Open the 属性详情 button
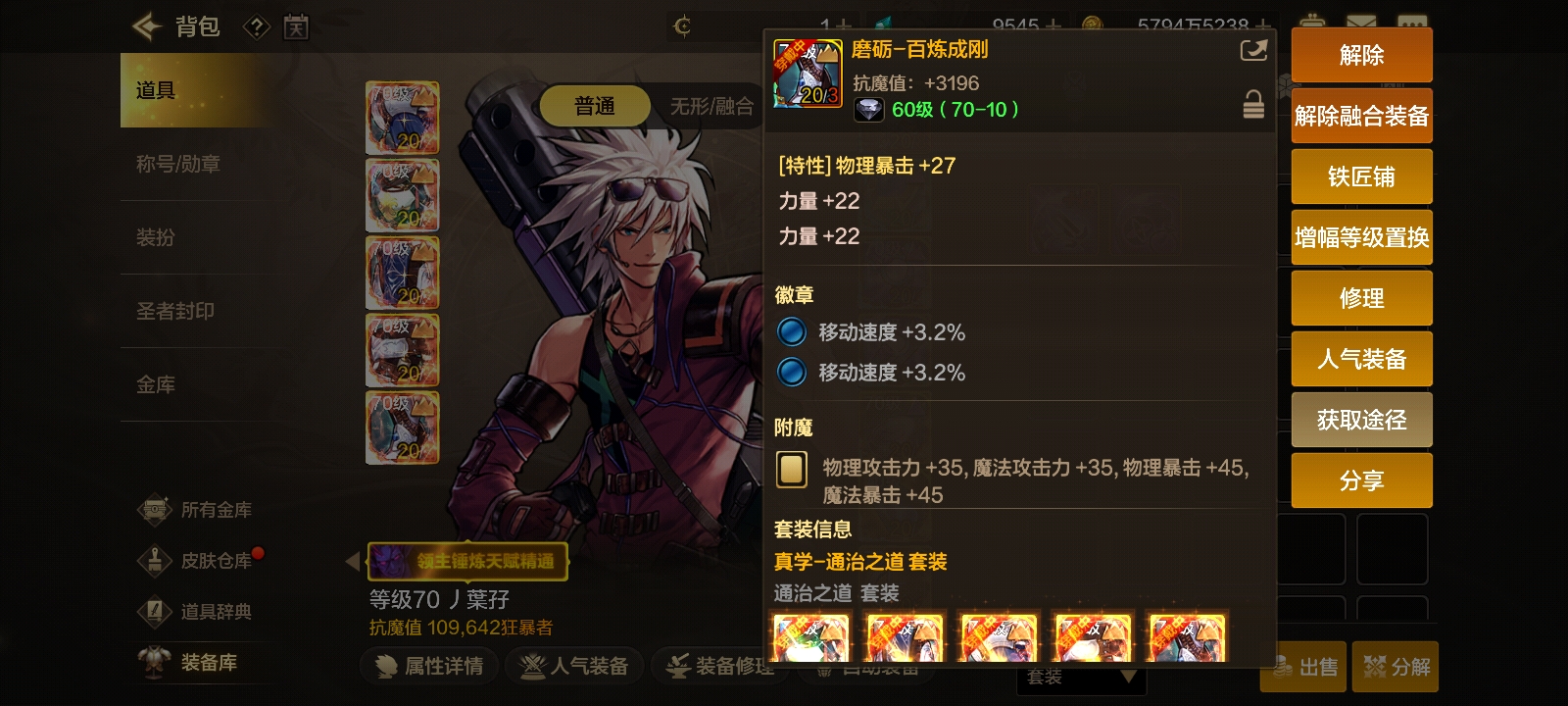Viewport: 1568px width, 706px height. point(430,666)
